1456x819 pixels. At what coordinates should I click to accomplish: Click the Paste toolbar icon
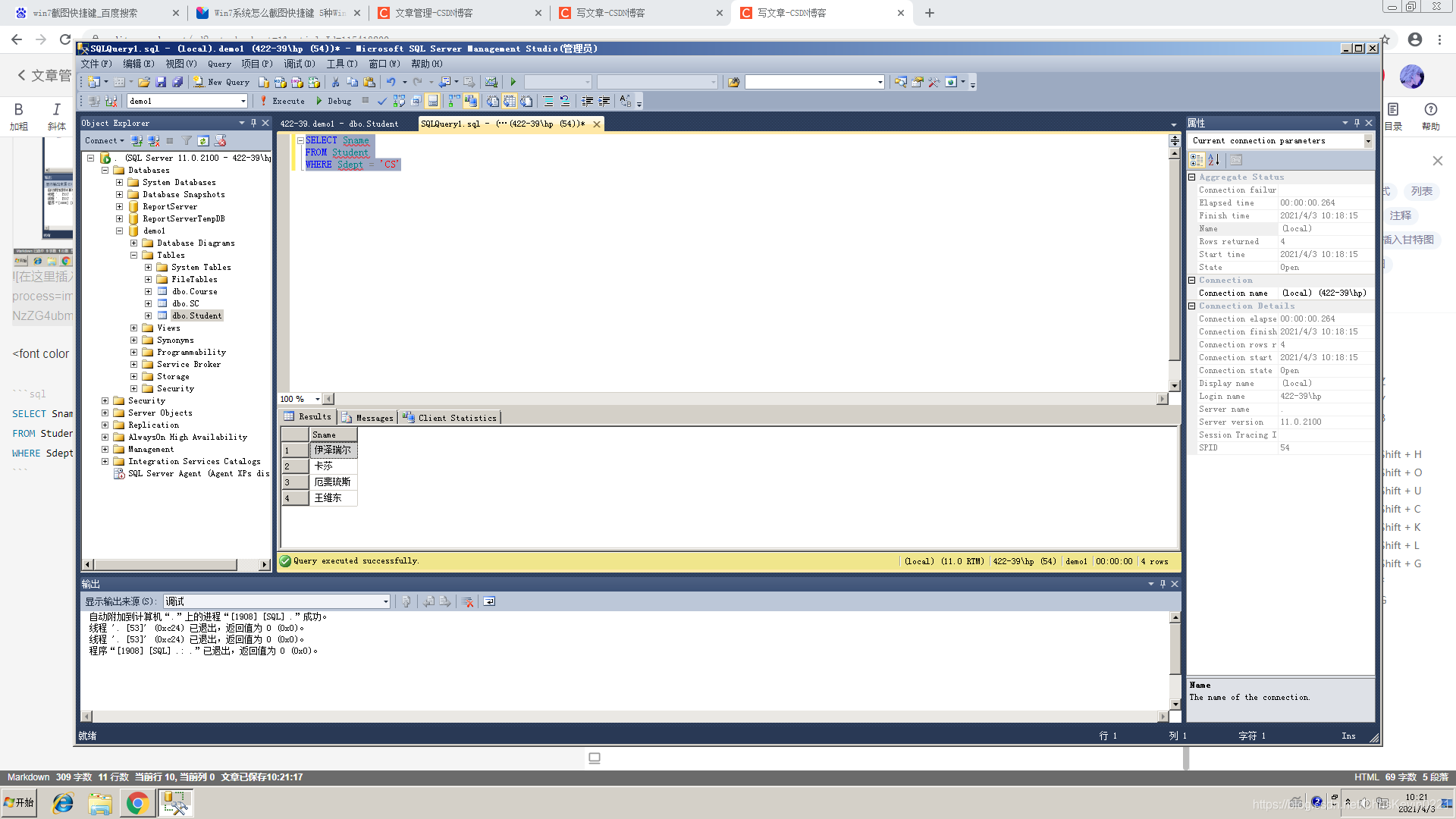point(369,82)
